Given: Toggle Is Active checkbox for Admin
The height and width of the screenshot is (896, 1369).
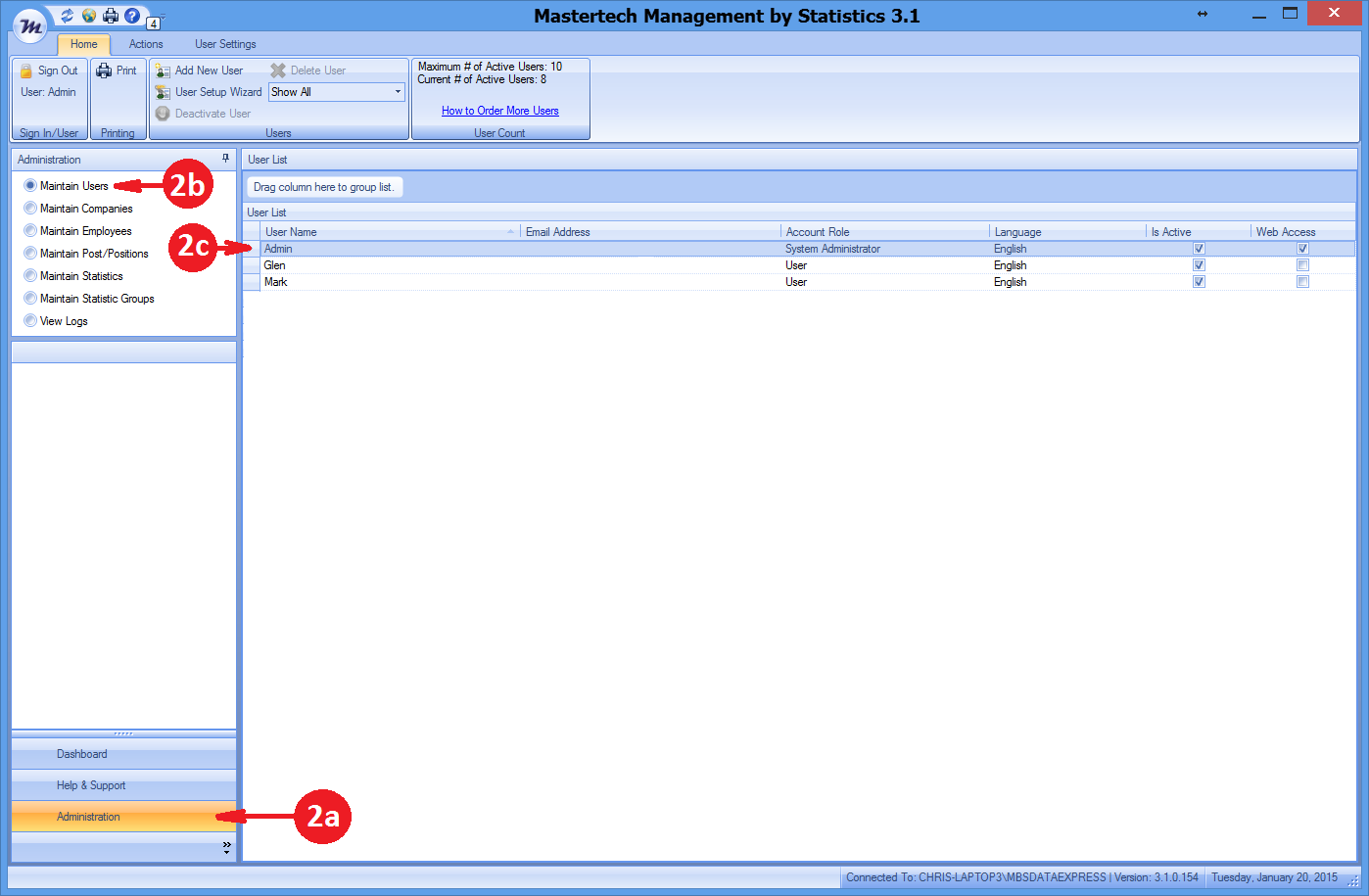Looking at the screenshot, I should click(x=1199, y=249).
